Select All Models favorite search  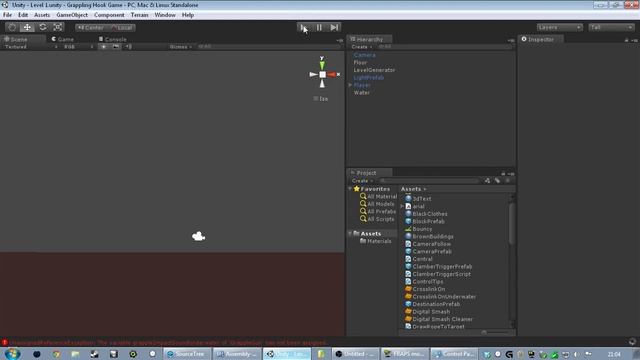[377, 204]
